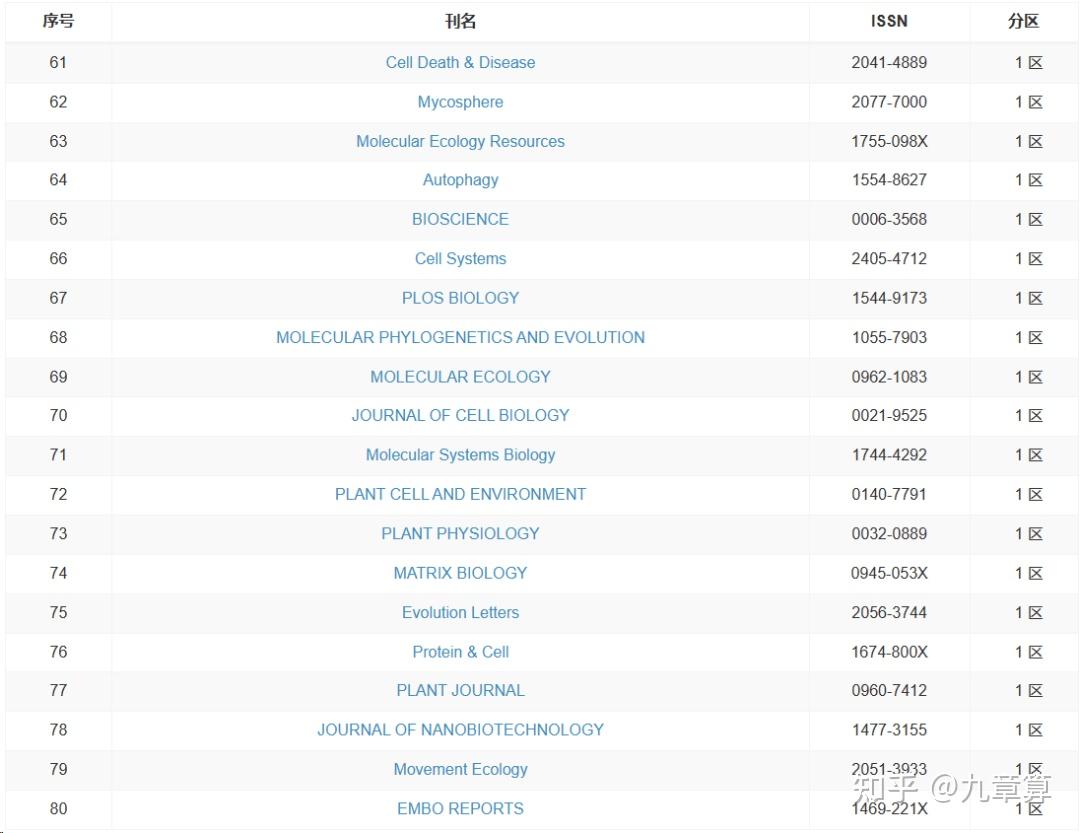The image size is (1080, 833).
Task: Open the Protein & Cell journal link
Action: [x=460, y=652]
